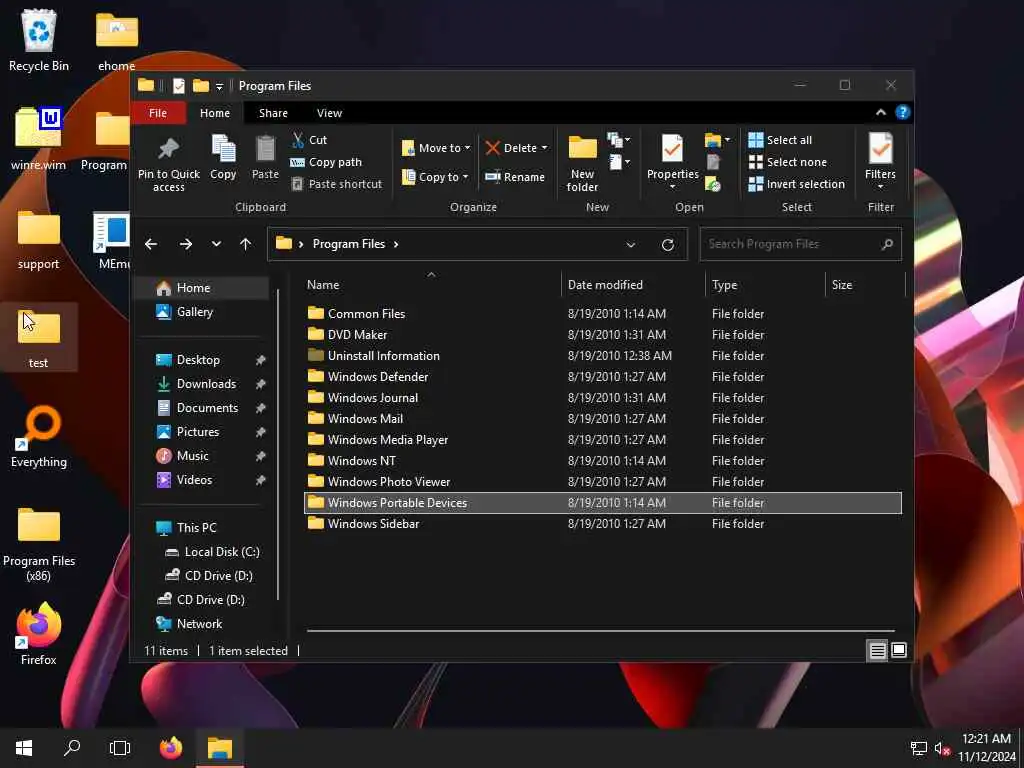Click taskbar search magnifier

tap(72, 748)
